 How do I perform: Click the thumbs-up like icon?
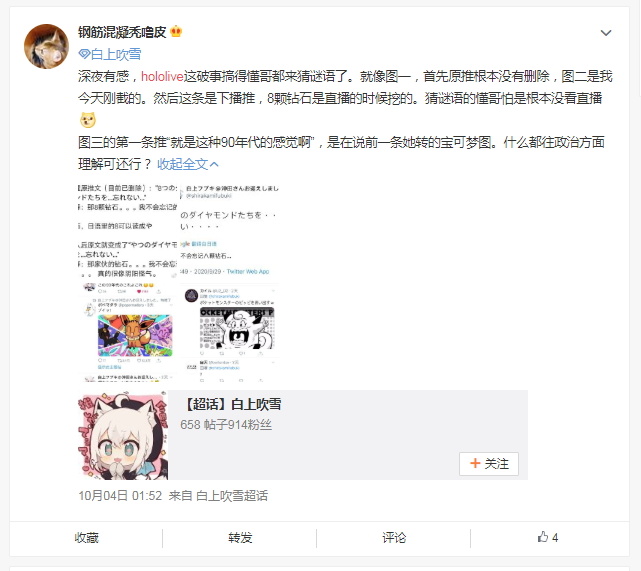542,537
